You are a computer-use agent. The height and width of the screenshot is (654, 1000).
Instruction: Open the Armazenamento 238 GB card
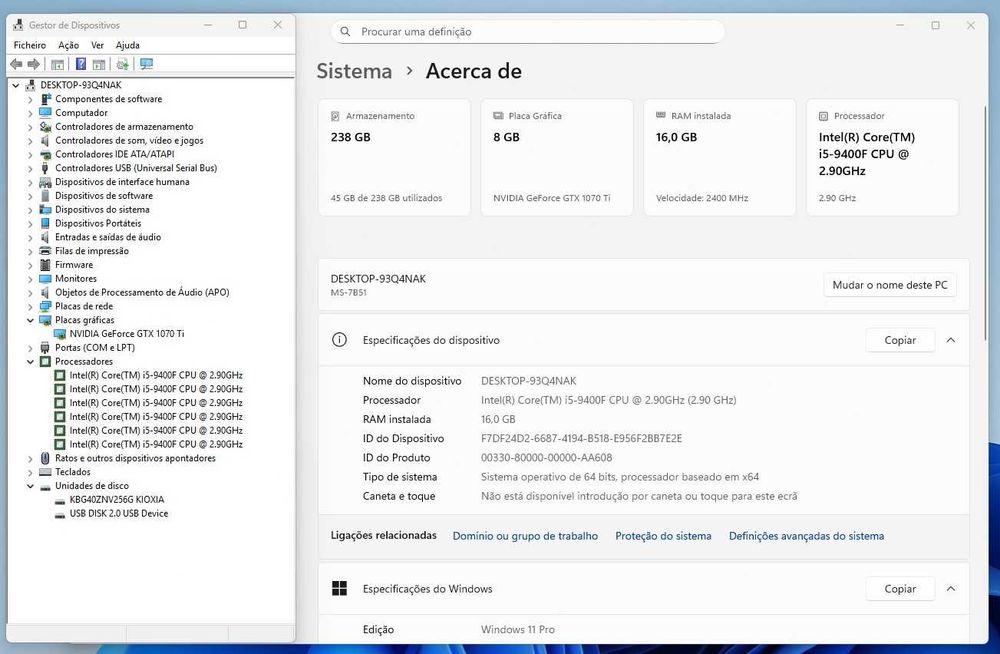click(x=394, y=157)
